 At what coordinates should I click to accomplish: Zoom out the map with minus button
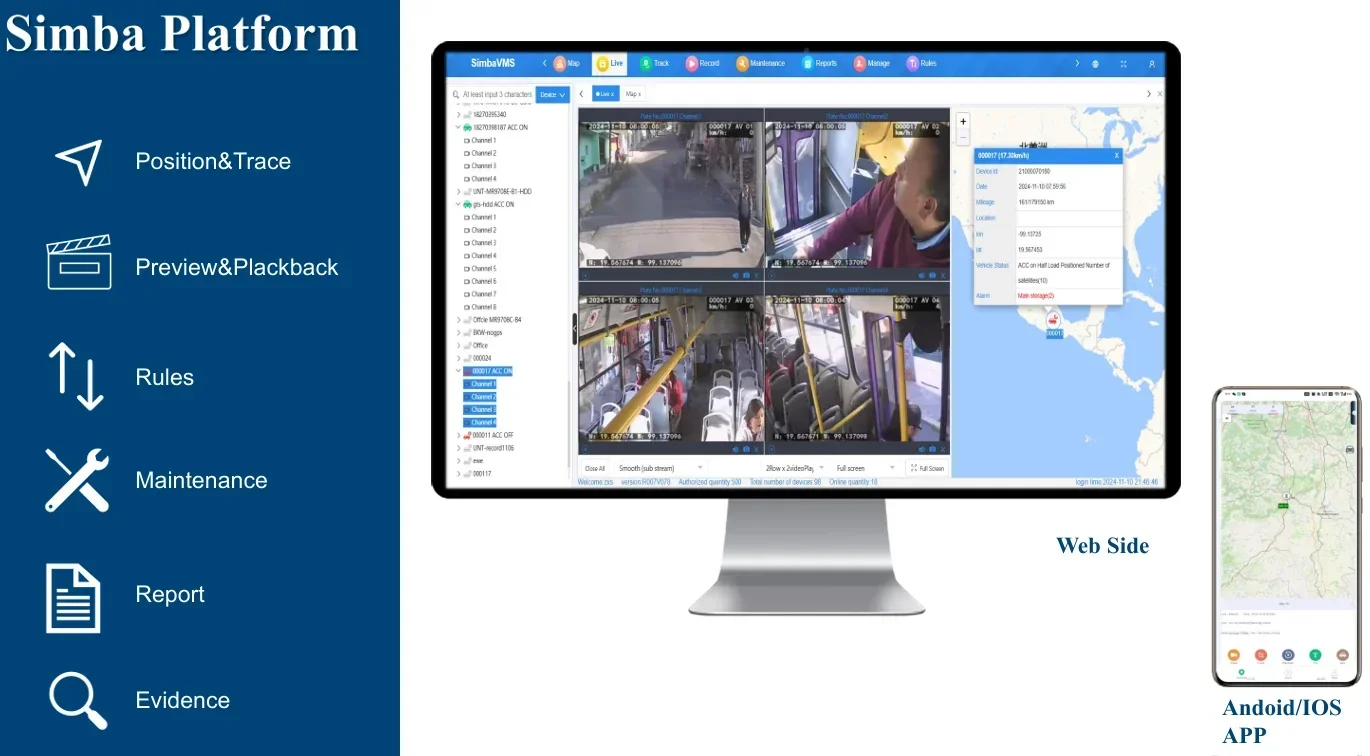(963, 137)
